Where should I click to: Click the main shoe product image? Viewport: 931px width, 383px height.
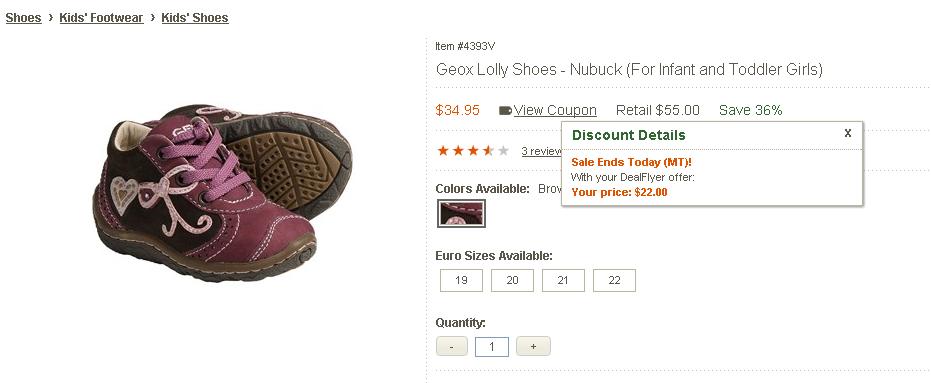click(222, 192)
